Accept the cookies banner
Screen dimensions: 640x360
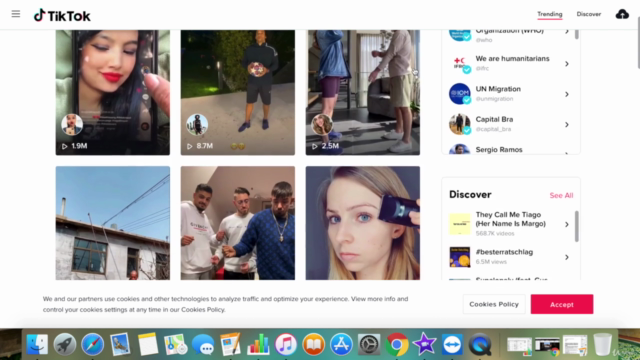click(x=562, y=304)
